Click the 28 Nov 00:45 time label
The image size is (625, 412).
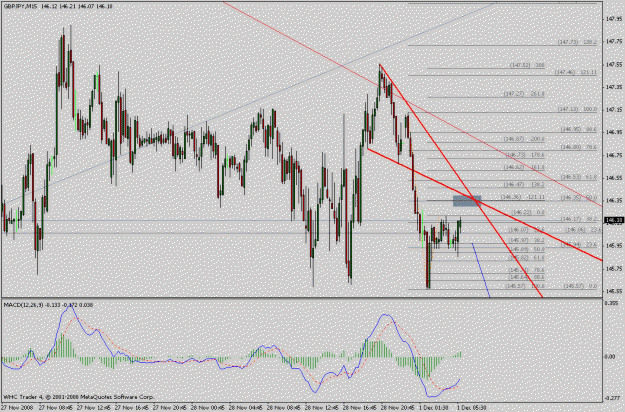click(x=207, y=408)
